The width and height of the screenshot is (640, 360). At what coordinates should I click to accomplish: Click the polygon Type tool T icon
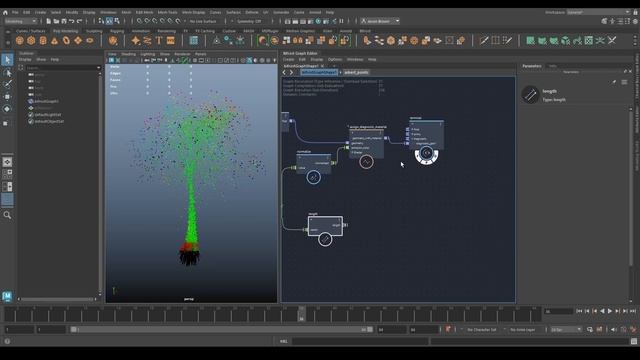pos(159,40)
